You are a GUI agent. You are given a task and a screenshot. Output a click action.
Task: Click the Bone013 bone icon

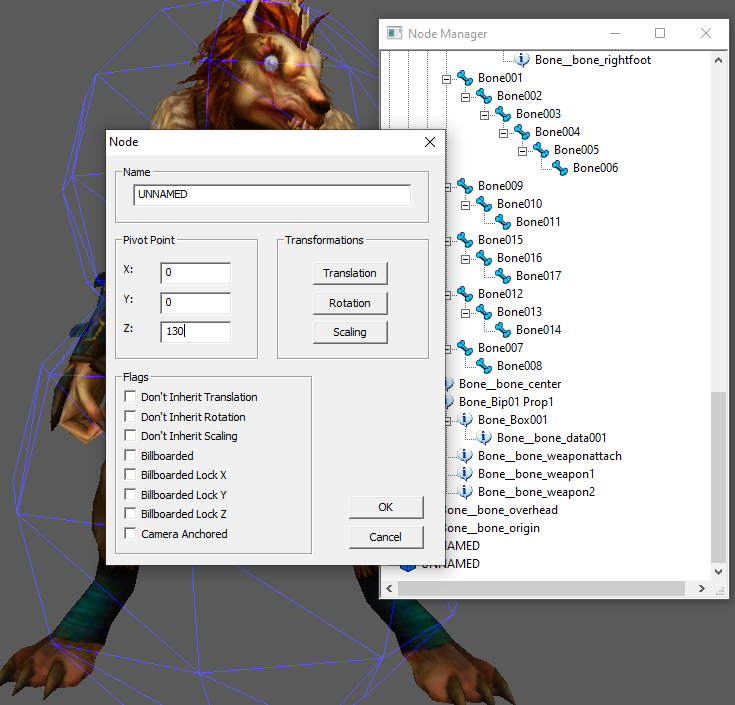click(x=484, y=312)
